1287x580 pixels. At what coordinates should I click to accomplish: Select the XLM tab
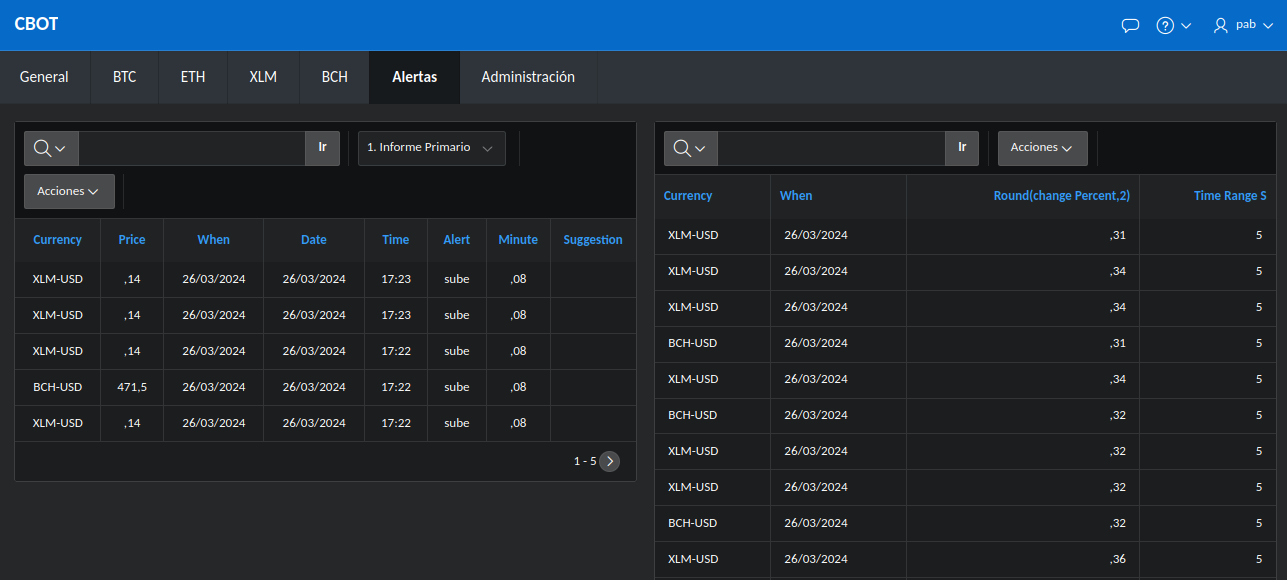pos(263,77)
